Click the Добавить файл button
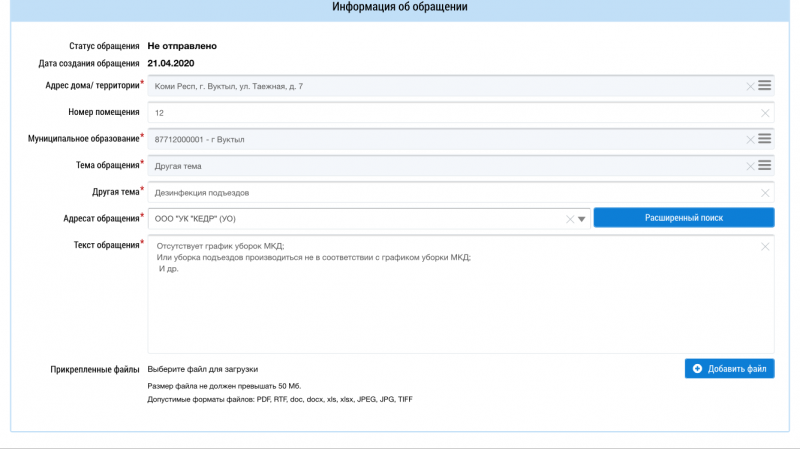800x450 pixels. [730, 368]
